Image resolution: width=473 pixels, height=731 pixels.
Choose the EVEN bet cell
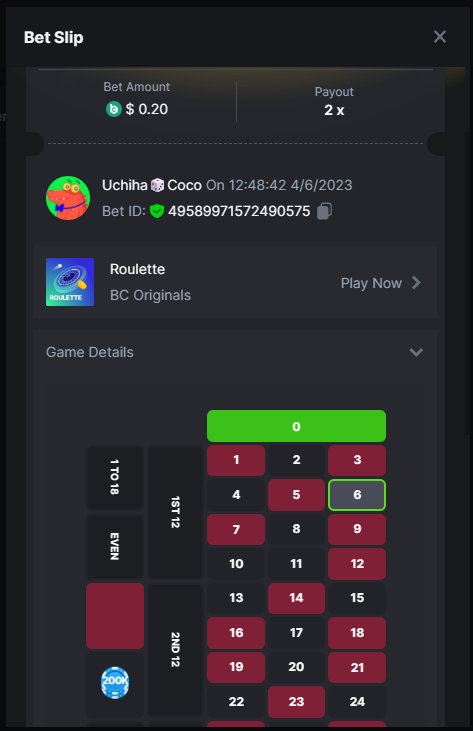(x=115, y=546)
